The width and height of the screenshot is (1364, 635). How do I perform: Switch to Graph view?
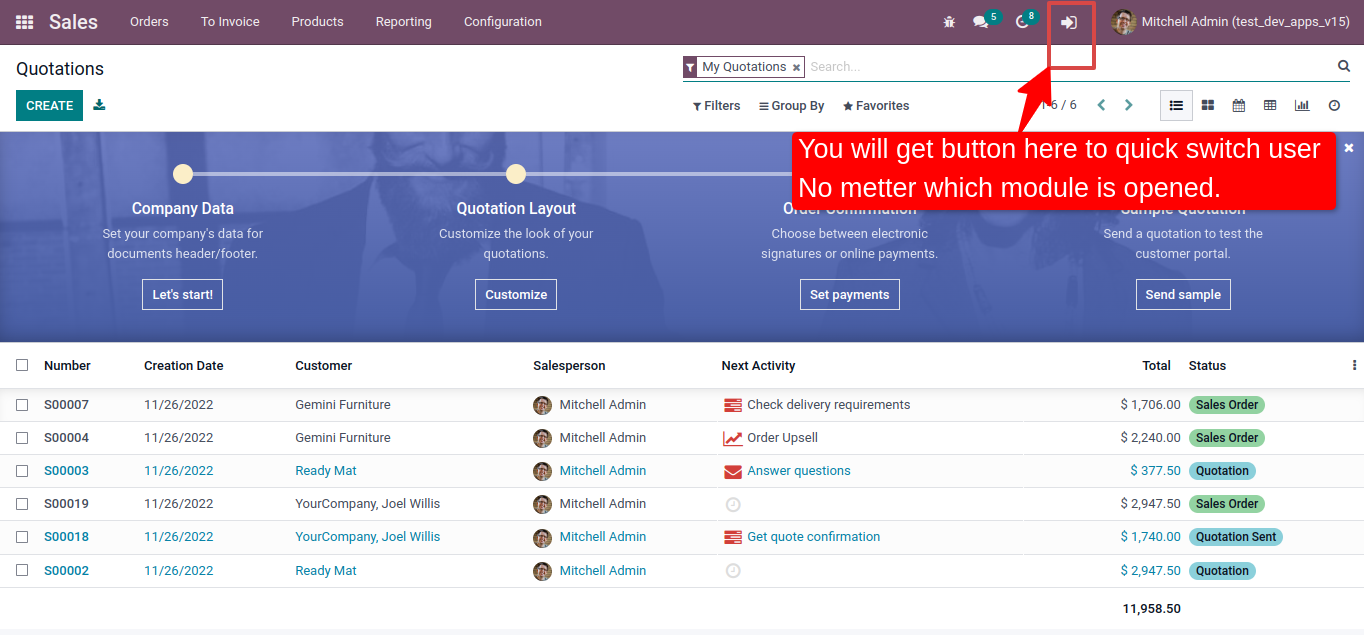coord(1302,105)
